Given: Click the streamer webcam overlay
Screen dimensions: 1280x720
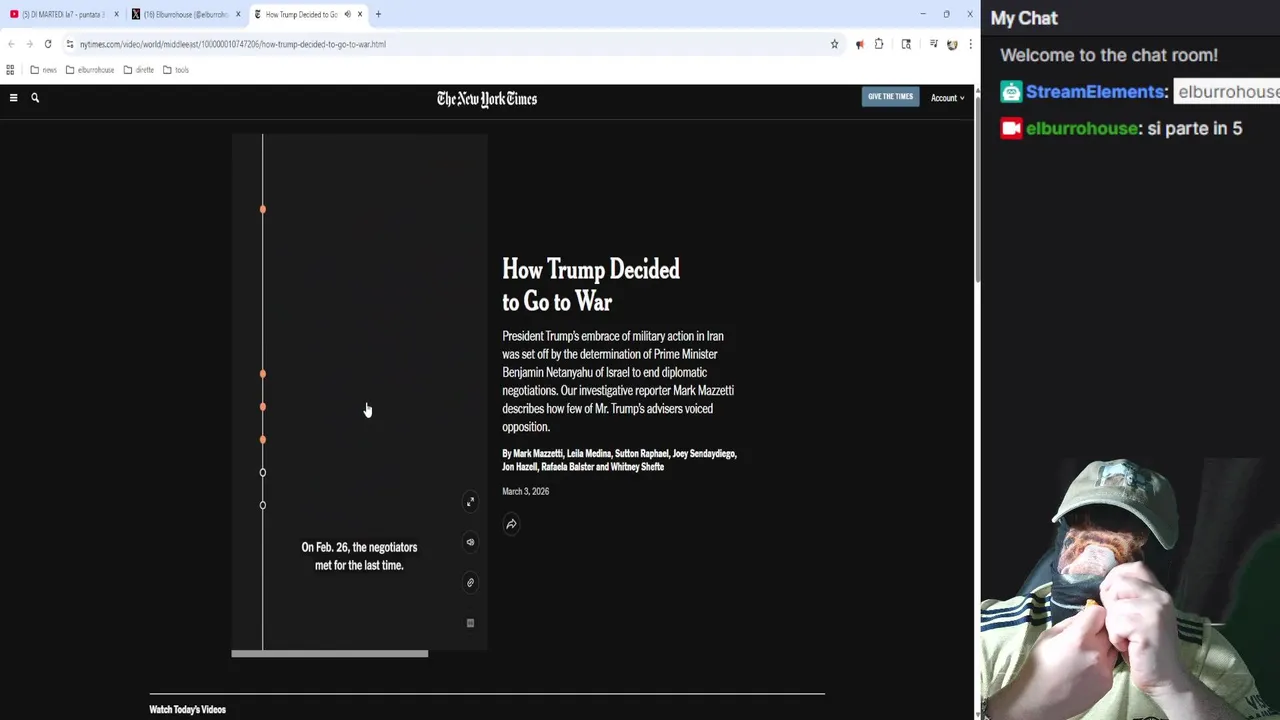Looking at the screenshot, I should point(1130,589).
